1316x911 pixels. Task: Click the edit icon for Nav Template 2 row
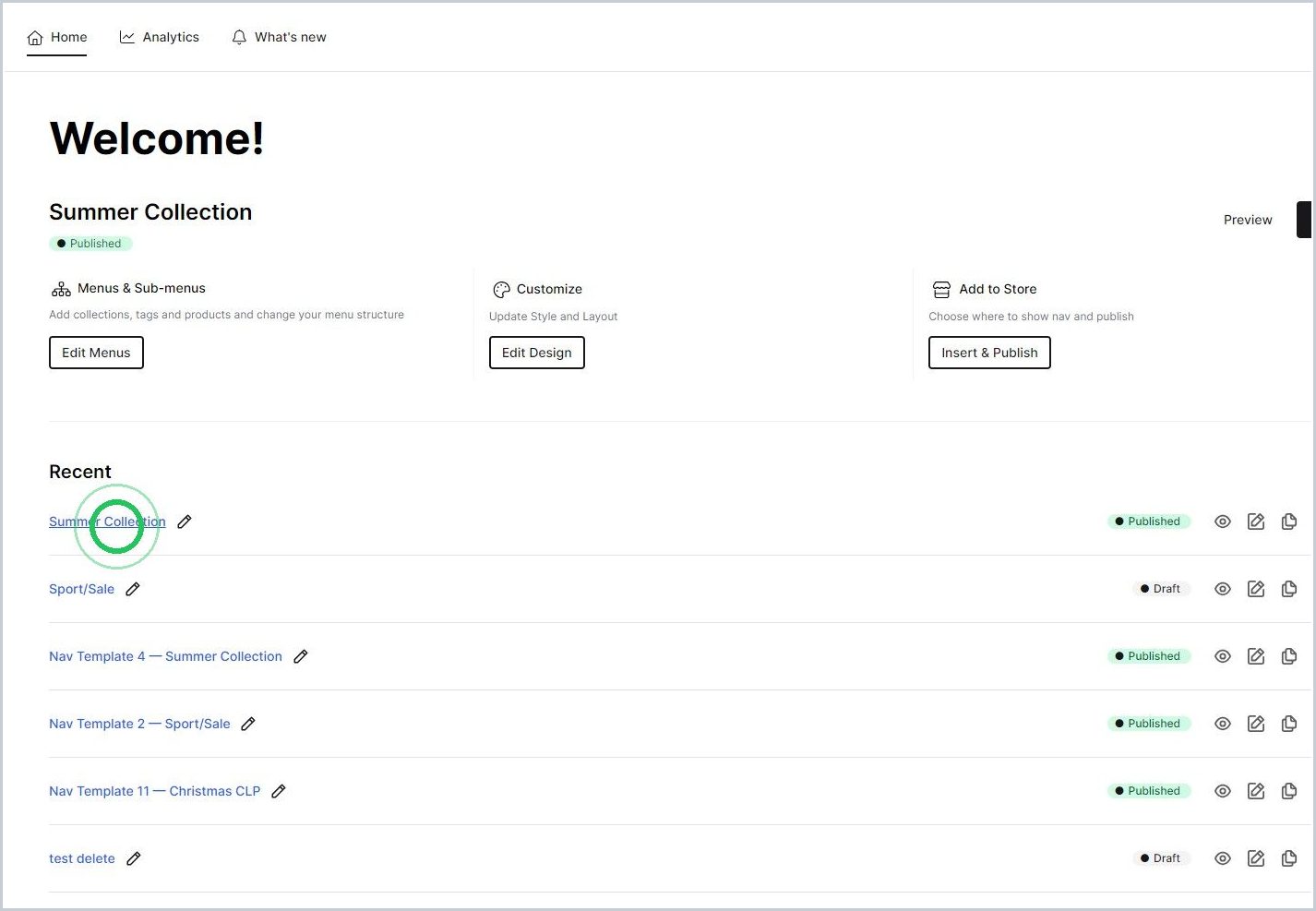pyautogui.click(x=1256, y=724)
